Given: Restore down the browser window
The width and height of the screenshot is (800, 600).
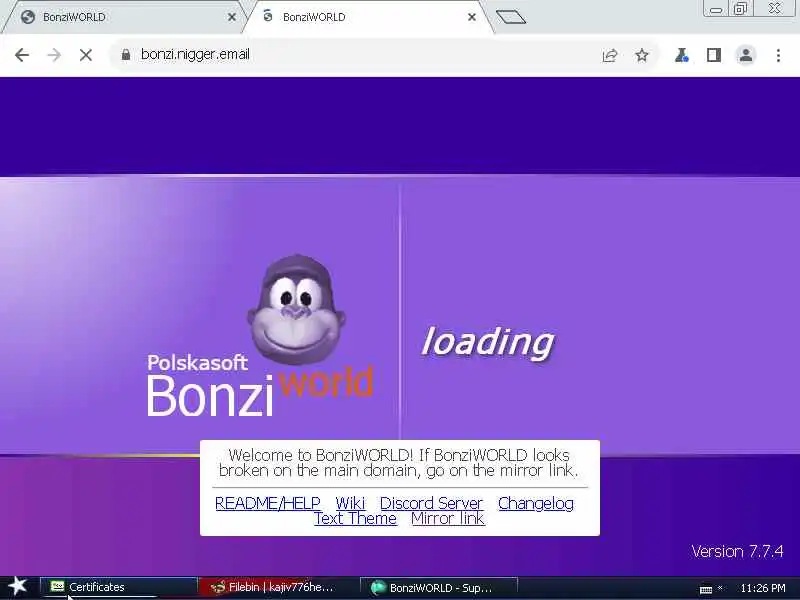Looking at the screenshot, I should tap(741, 8).
